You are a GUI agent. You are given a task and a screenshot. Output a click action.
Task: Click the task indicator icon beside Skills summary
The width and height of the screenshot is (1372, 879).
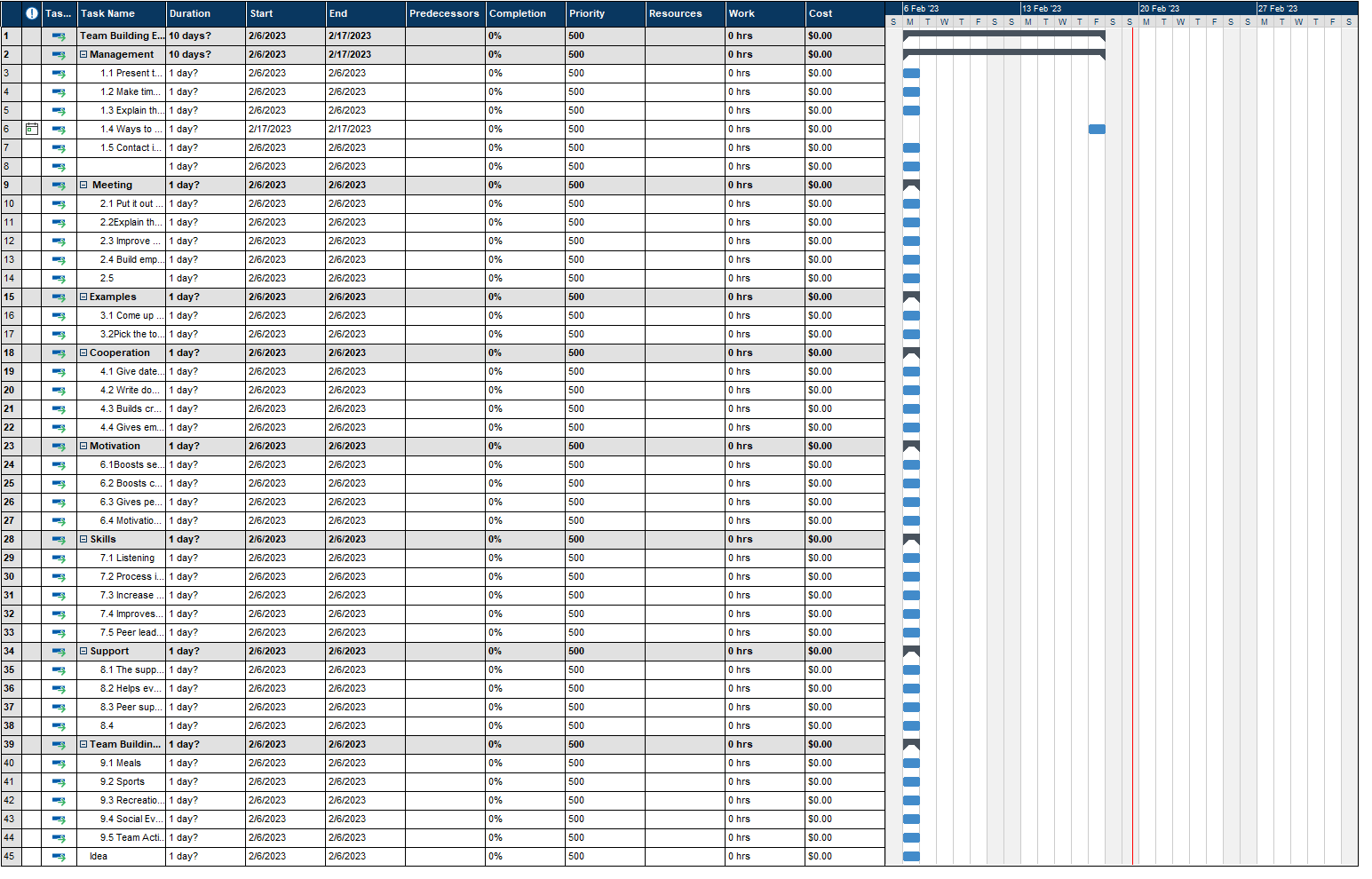point(58,539)
